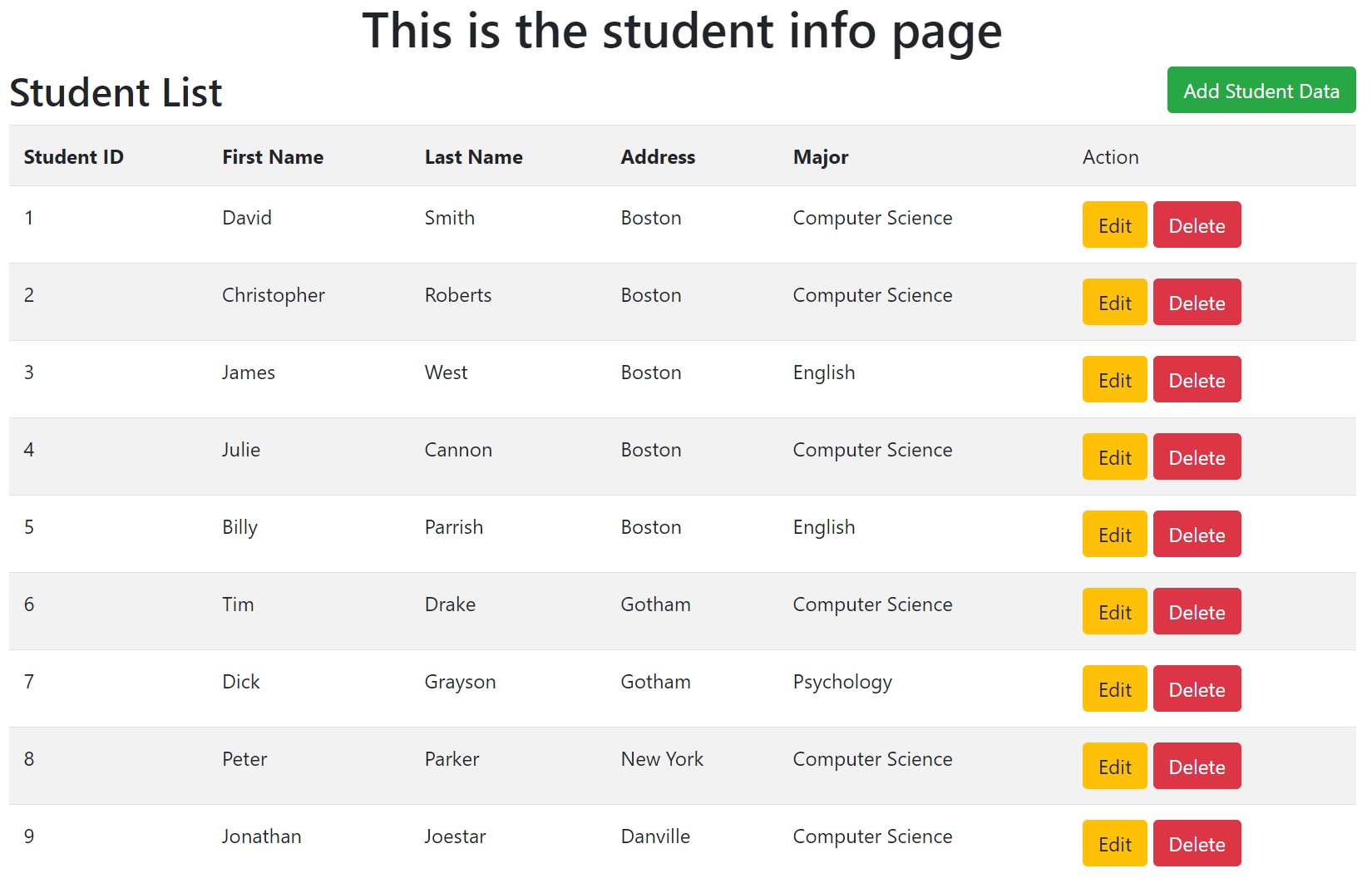The image size is (1372, 893).
Task: Delete Peter Parker's record
Action: tap(1197, 766)
